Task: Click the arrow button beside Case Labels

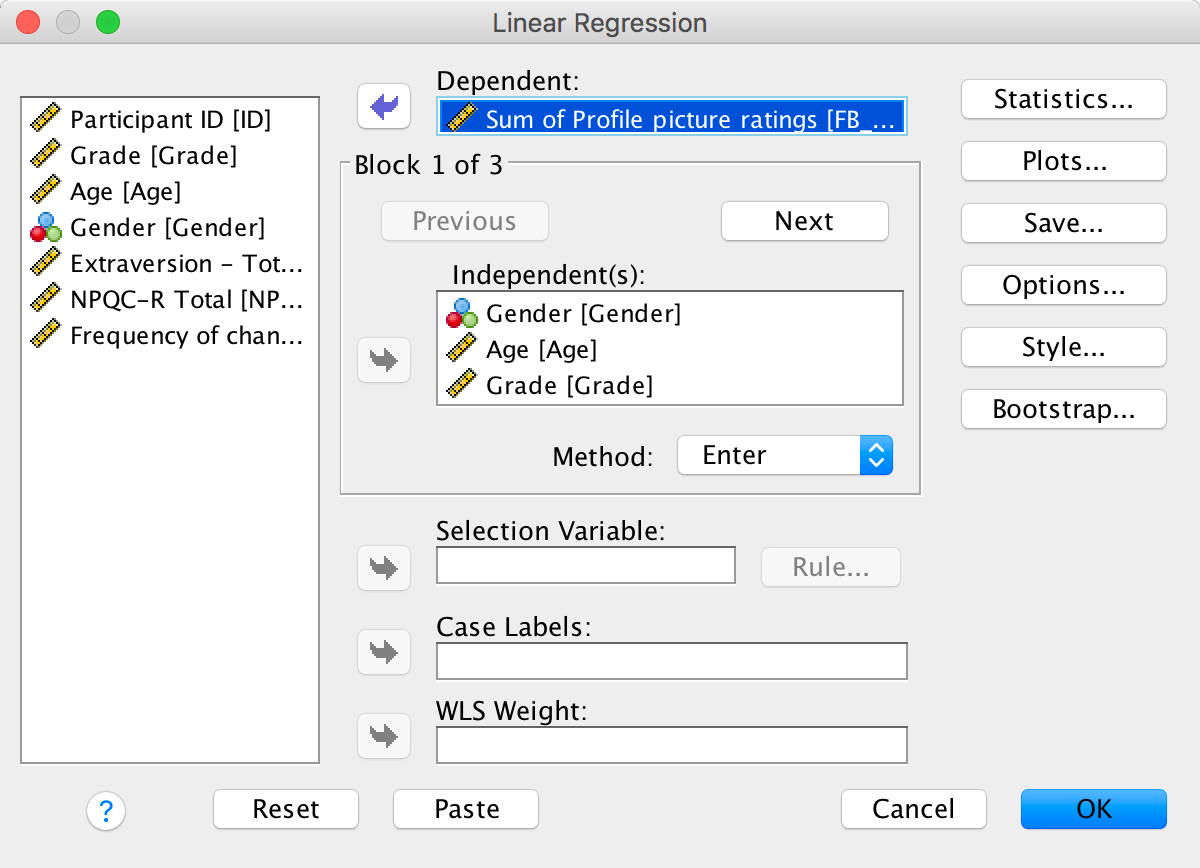Action: coord(384,652)
